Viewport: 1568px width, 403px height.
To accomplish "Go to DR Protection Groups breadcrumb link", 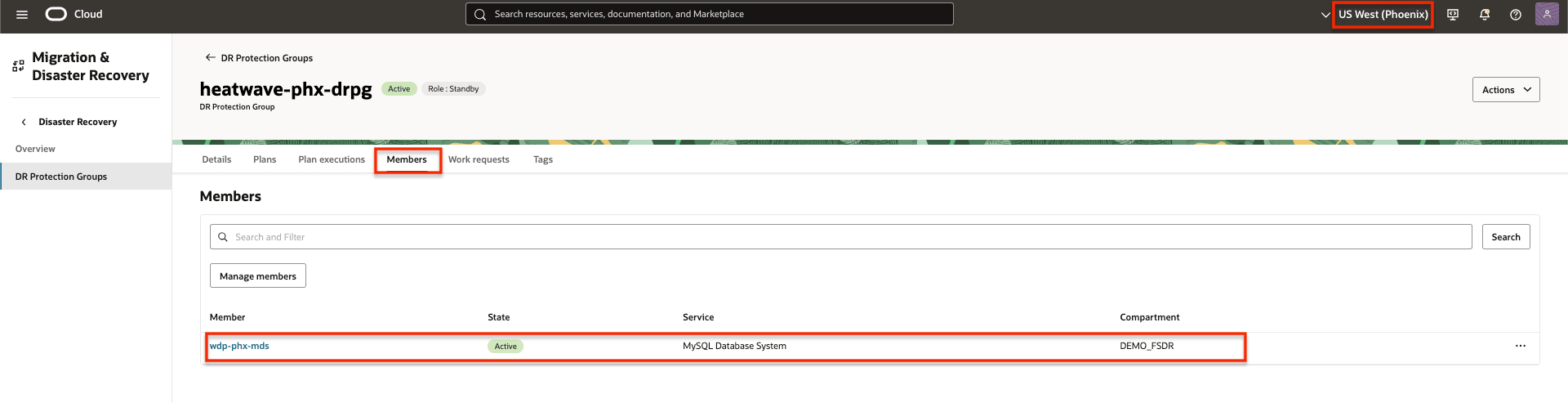I will [x=267, y=58].
